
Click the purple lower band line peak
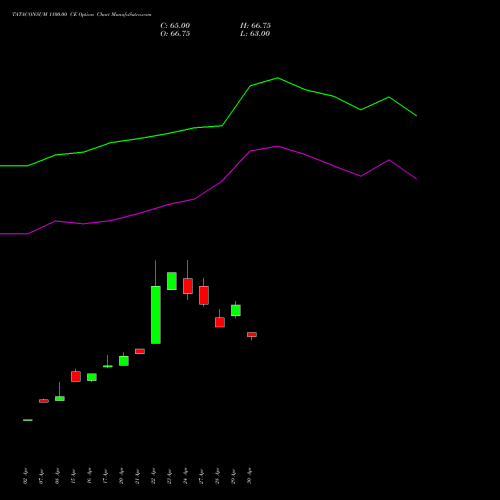tap(278, 146)
